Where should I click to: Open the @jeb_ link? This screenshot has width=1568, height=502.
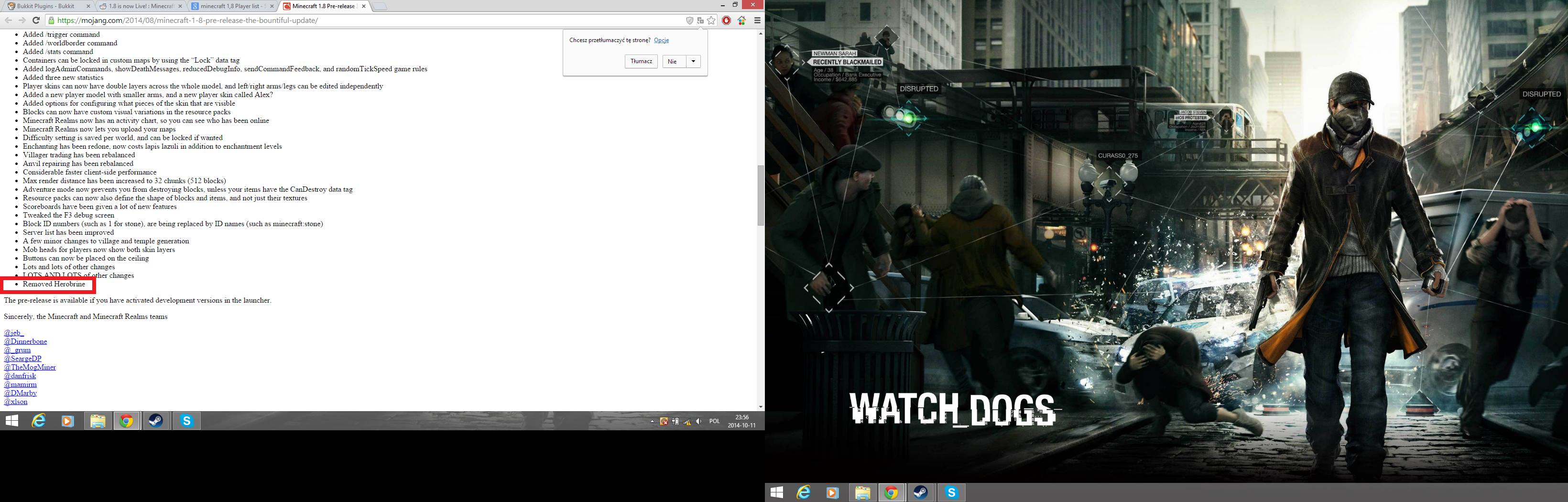[x=14, y=333]
